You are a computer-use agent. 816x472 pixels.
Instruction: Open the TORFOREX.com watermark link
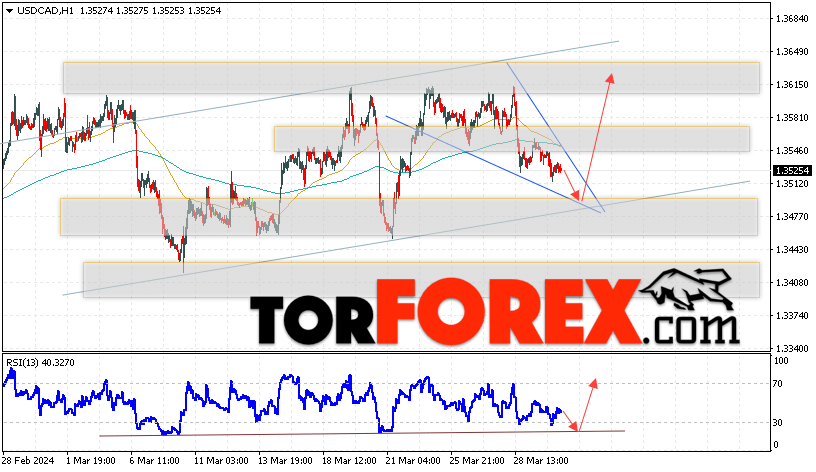click(x=494, y=312)
